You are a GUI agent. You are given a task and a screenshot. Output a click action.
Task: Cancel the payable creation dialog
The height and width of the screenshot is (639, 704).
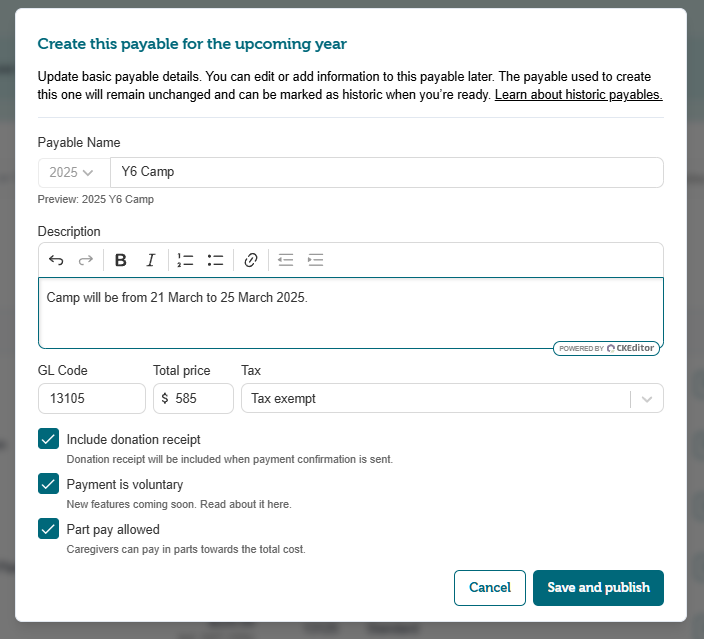(x=489, y=588)
